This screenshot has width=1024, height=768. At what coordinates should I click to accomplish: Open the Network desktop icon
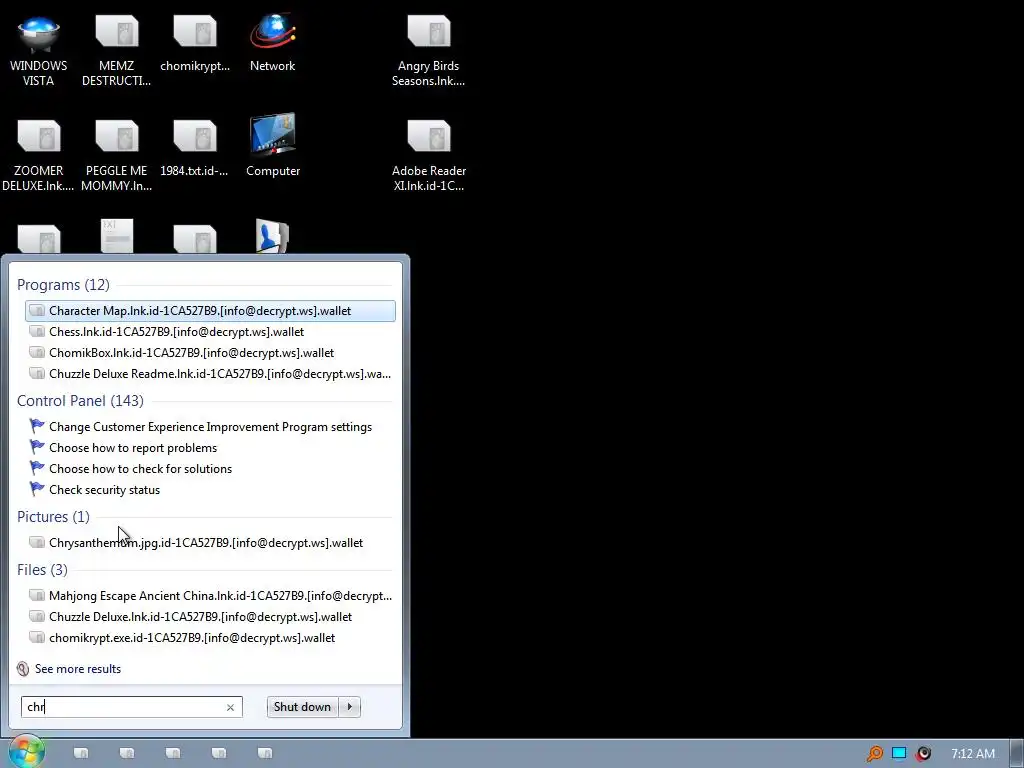[272, 44]
